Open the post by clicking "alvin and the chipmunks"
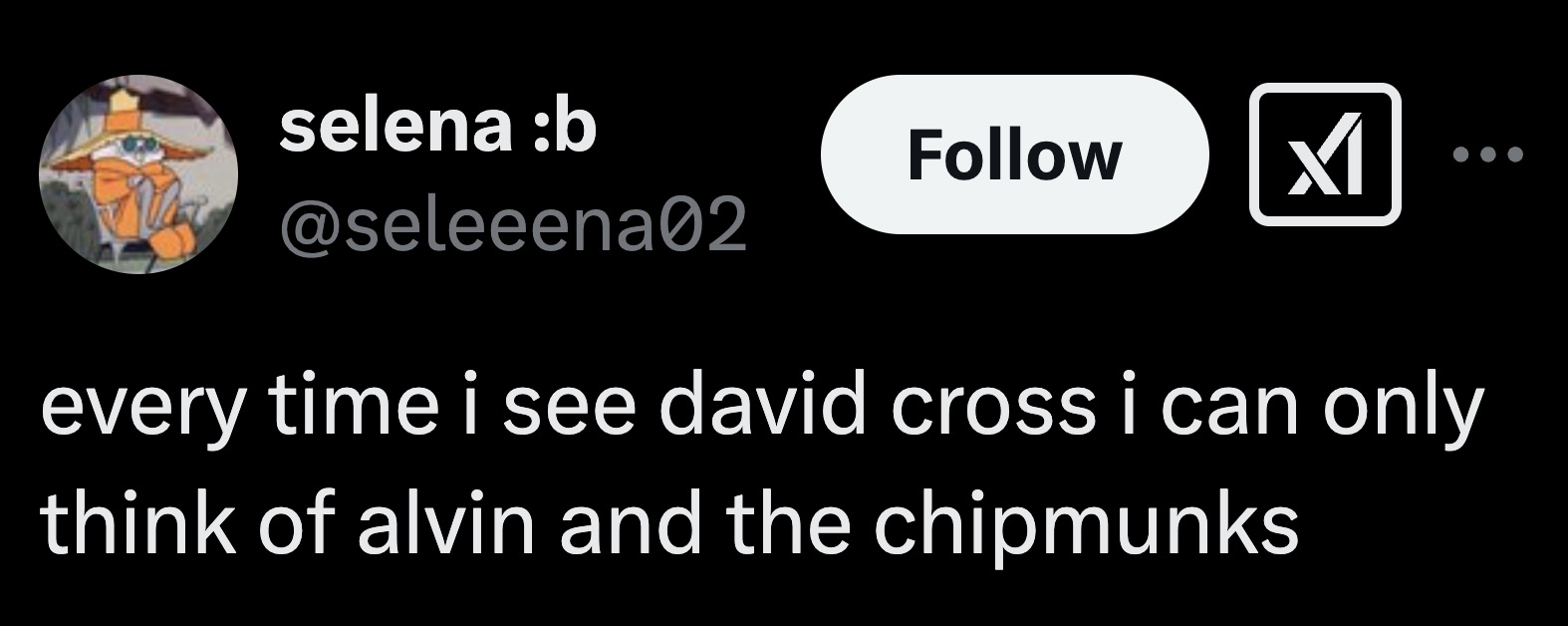This screenshot has width=1568, height=626. point(827,522)
